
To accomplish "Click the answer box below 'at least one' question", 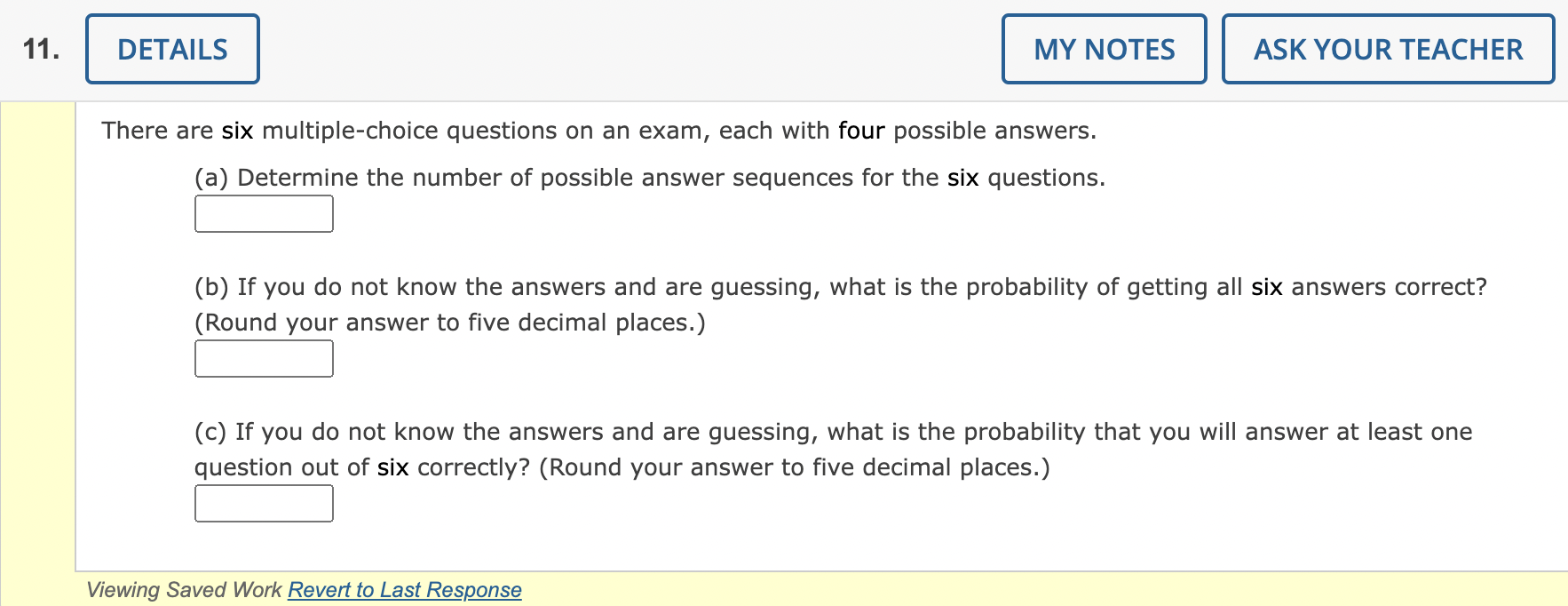I will [x=263, y=504].
